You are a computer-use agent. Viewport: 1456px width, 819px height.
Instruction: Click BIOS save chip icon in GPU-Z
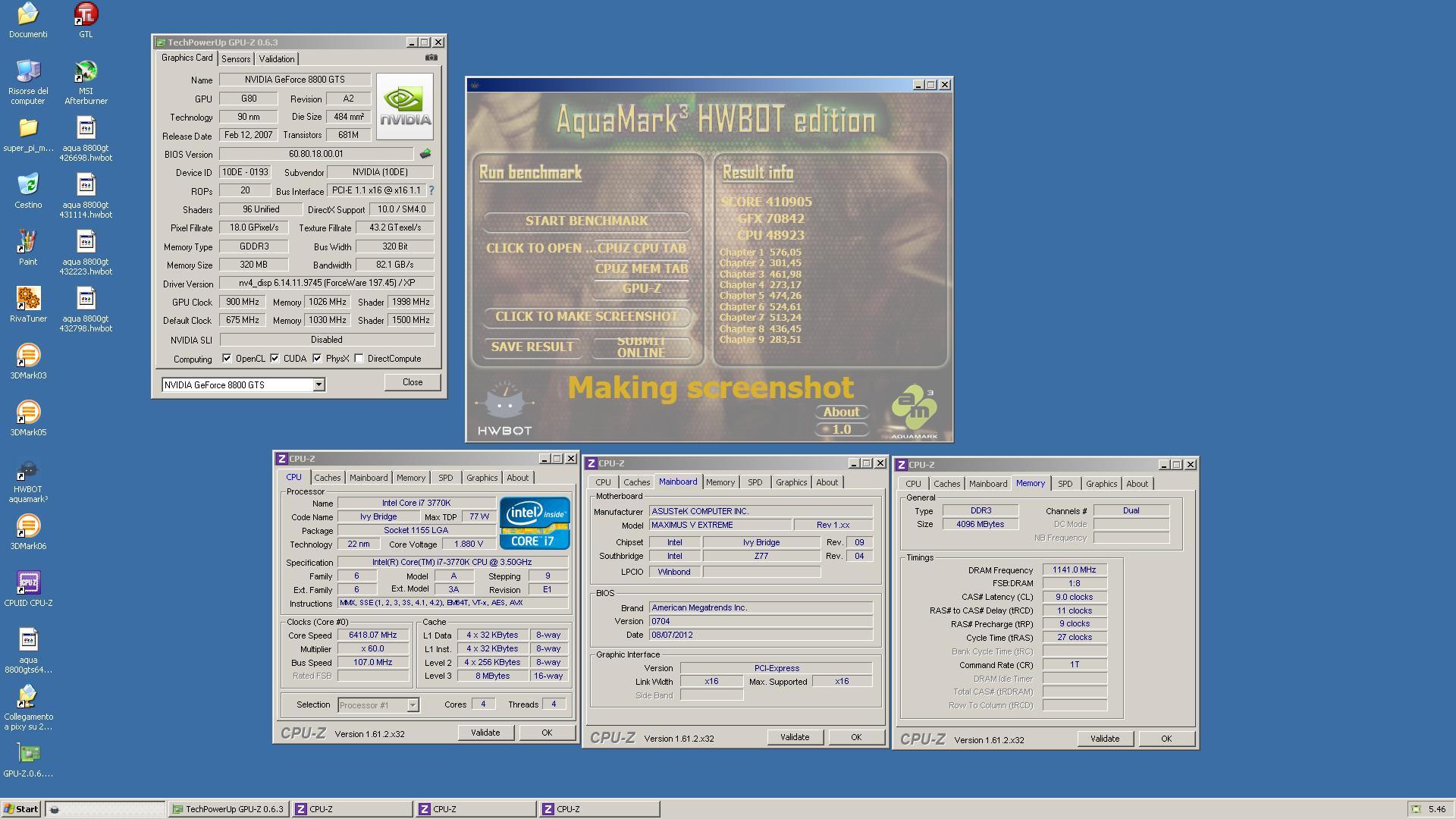point(425,154)
